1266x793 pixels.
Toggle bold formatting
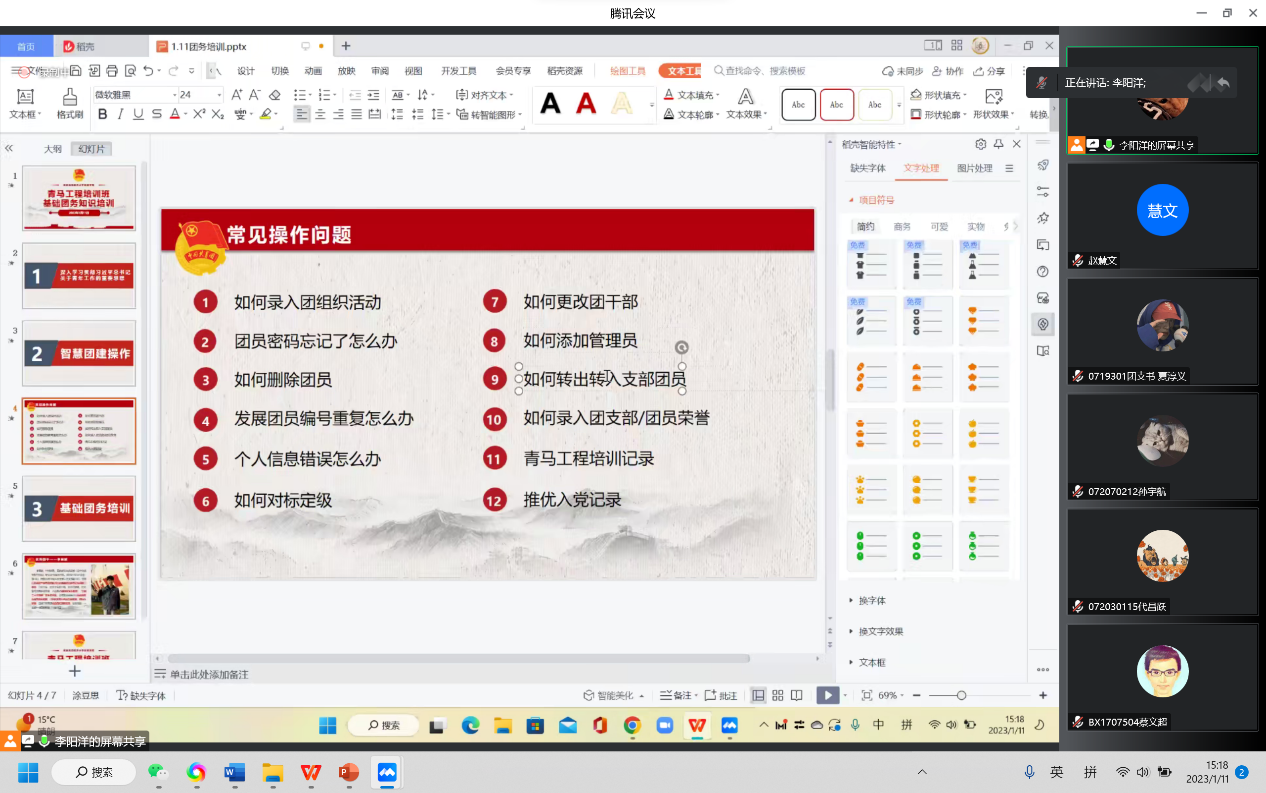tap(102, 115)
